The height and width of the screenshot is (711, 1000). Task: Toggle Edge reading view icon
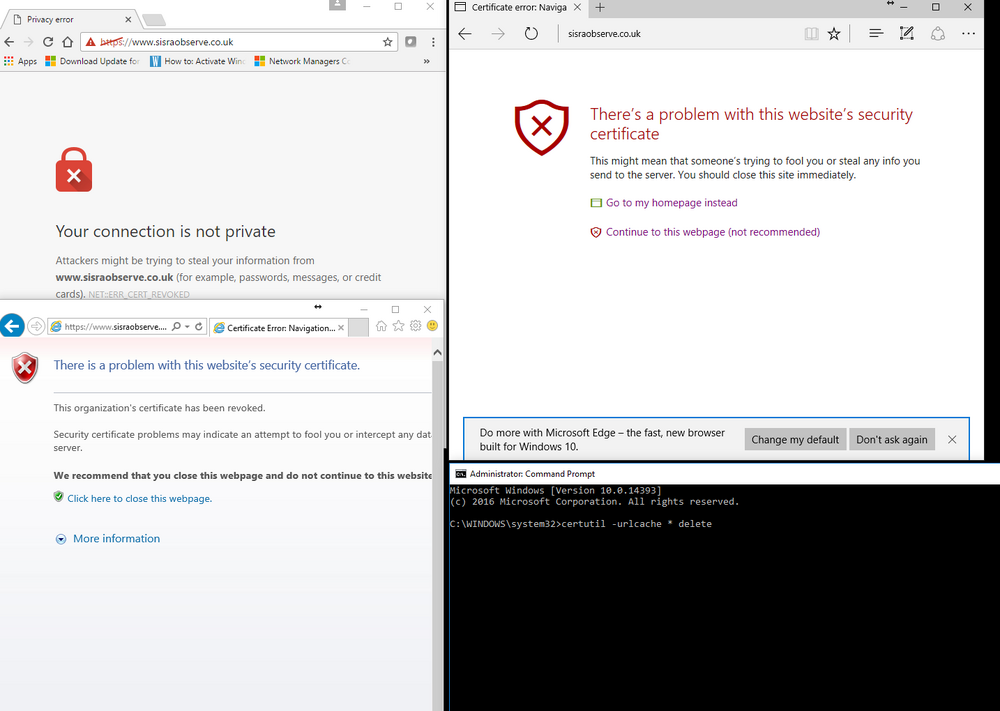[x=811, y=34]
